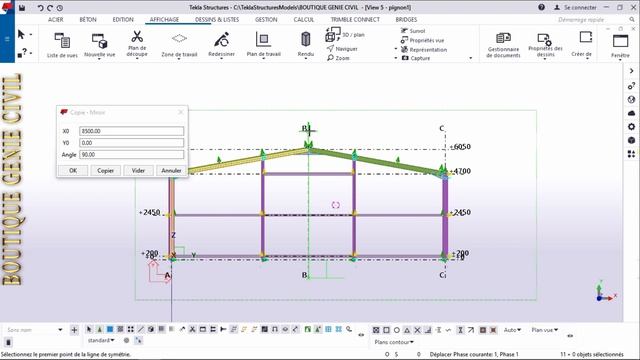Click the redo arrow in title bar
The height and width of the screenshot is (360, 640).
[50, 8]
